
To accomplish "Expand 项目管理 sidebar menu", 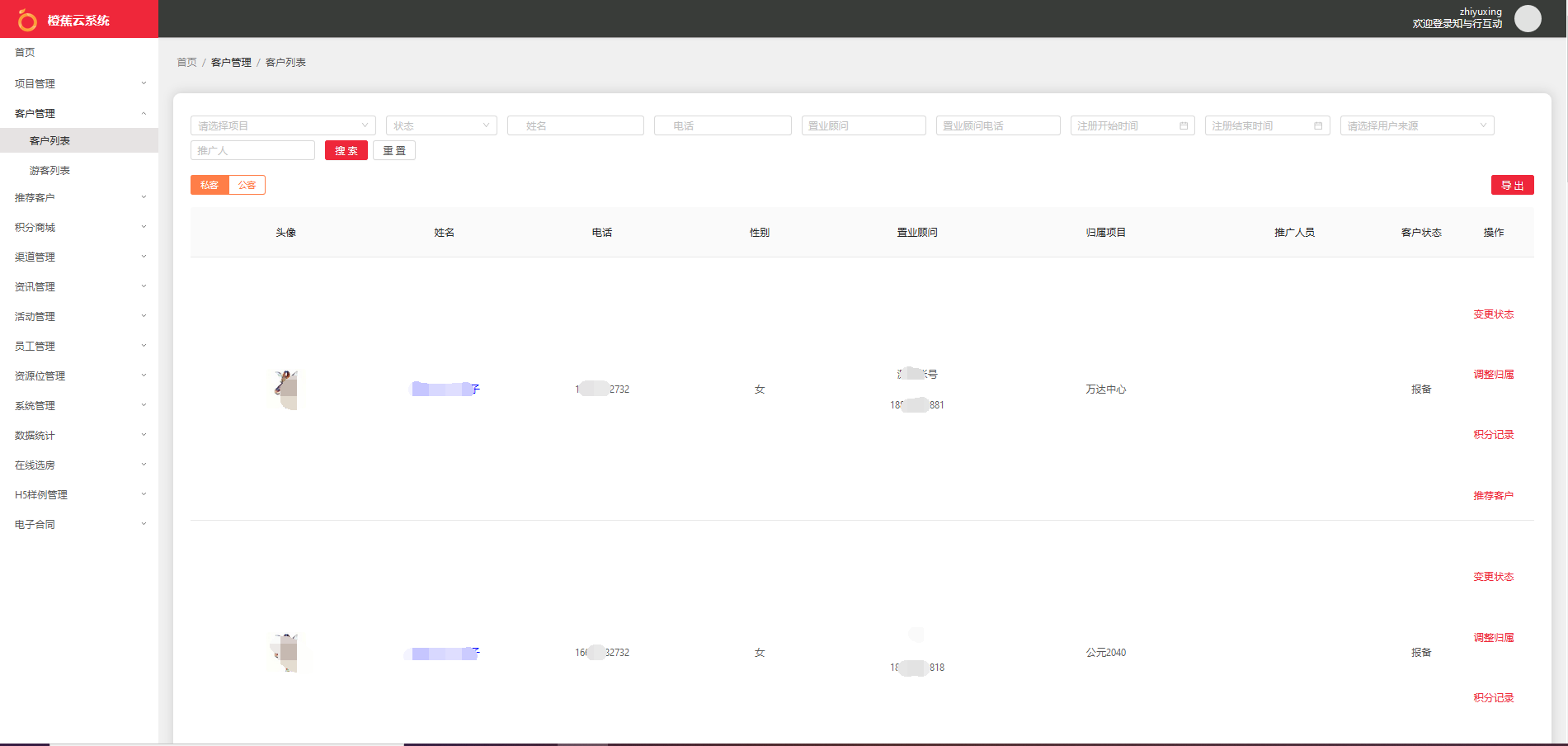I will pos(79,83).
